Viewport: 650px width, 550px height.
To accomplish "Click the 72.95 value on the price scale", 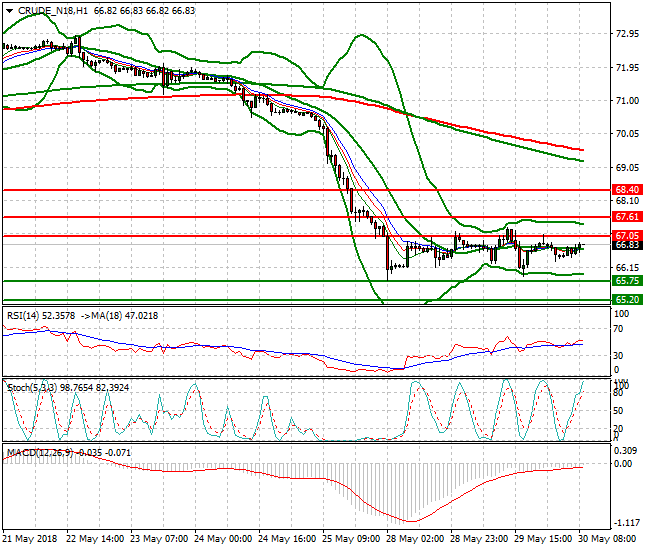I will tap(627, 34).
